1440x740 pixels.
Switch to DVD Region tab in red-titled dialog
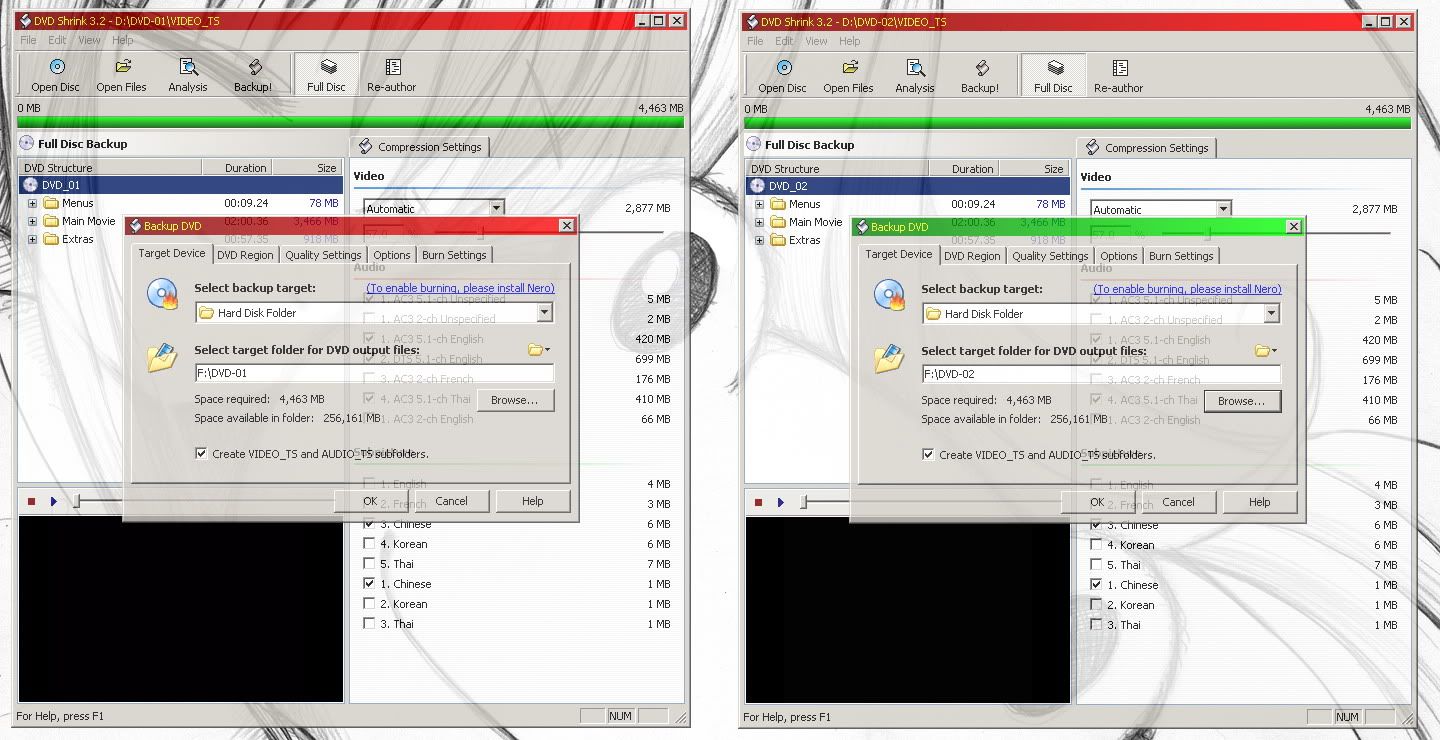(245, 255)
